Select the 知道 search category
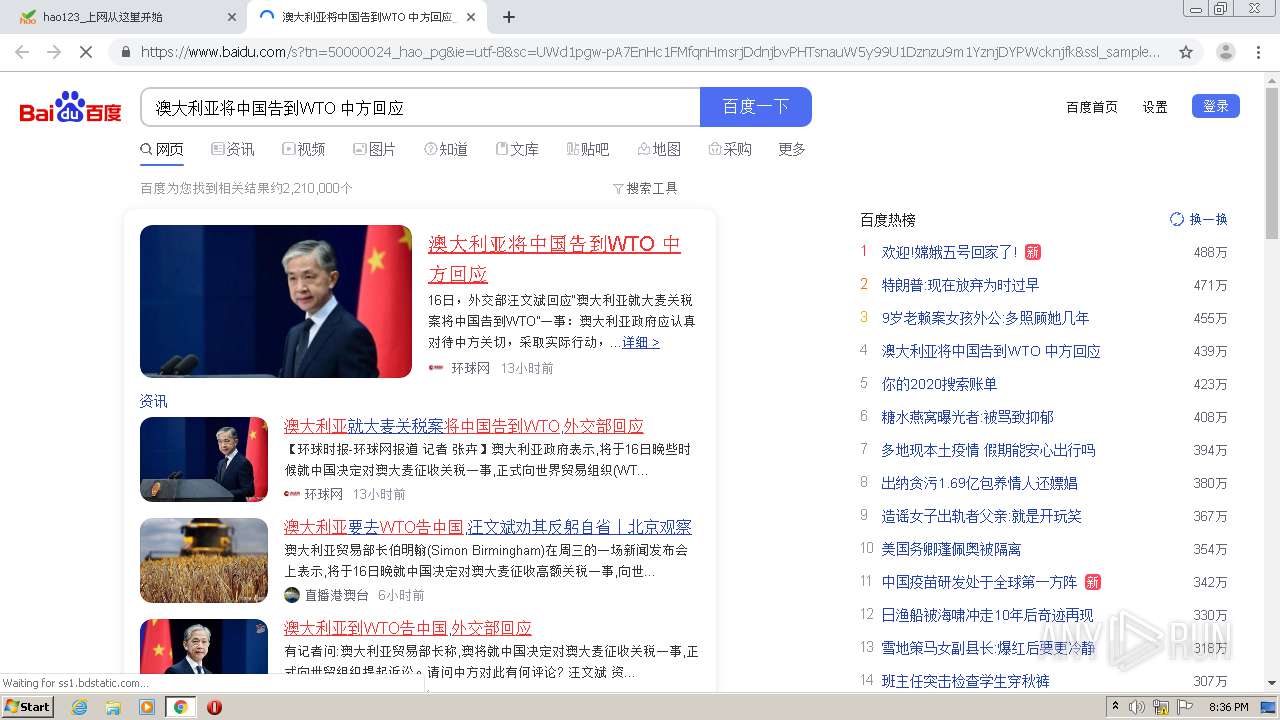1280x720 pixels. (x=446, y=149)
